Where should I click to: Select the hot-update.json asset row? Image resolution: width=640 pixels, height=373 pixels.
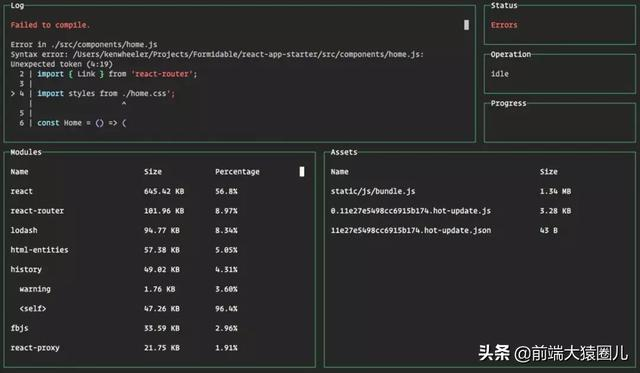(x=444, y=231)
